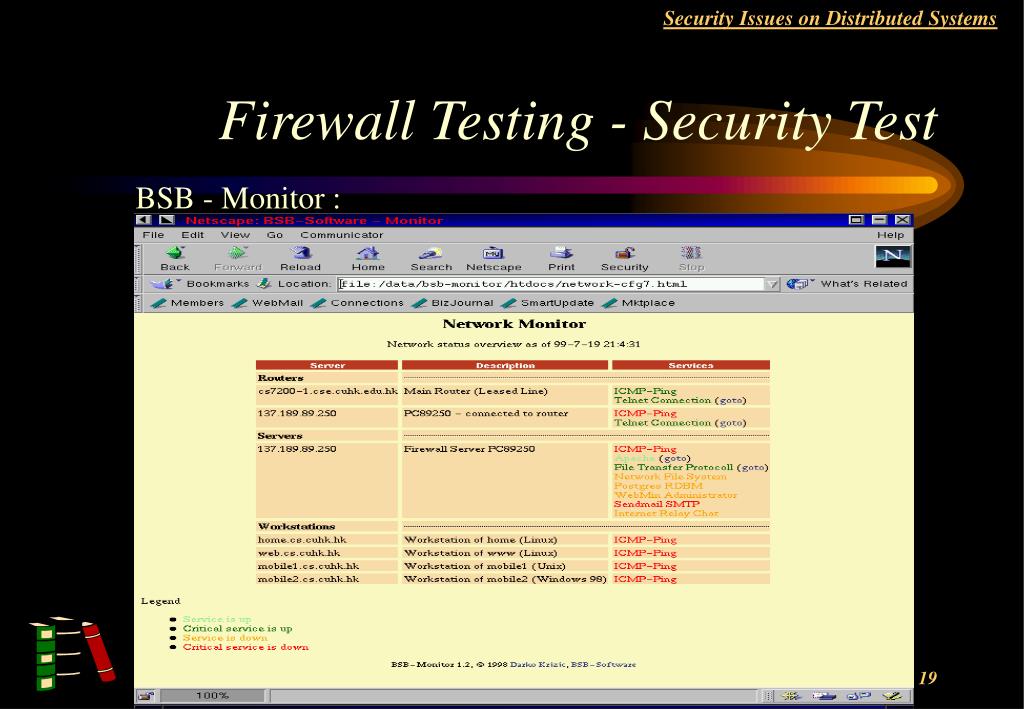The width and height of the screenshot is (1024, 709).
Task: Collapse the navigation toolbar grip handle
Action: (138, 259)
